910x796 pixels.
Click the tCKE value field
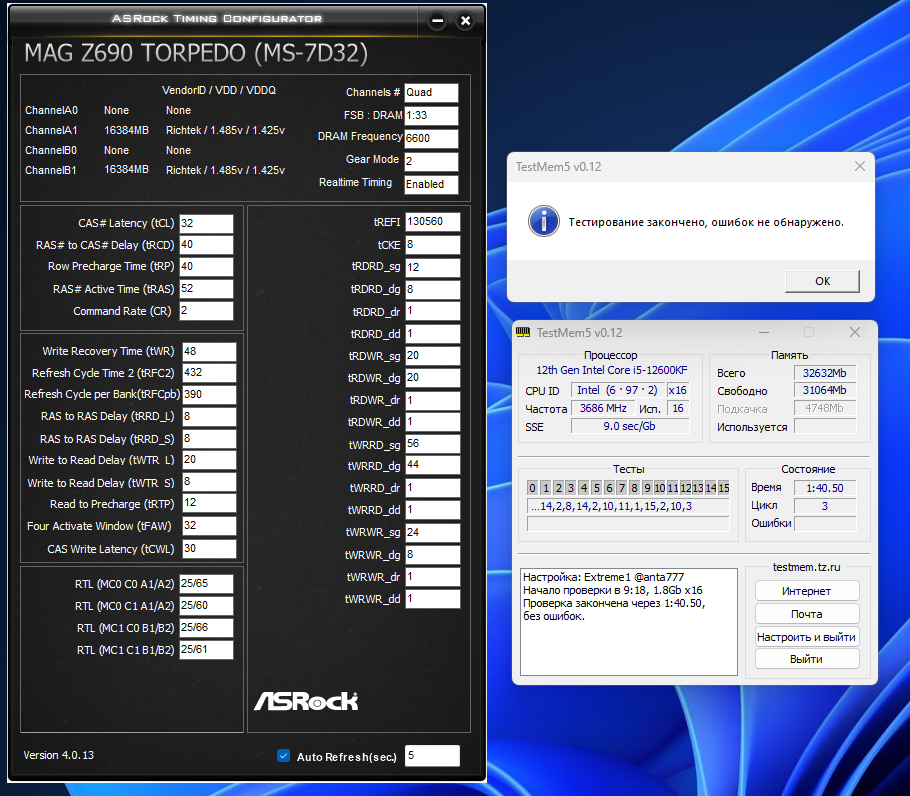pos(432,245)
